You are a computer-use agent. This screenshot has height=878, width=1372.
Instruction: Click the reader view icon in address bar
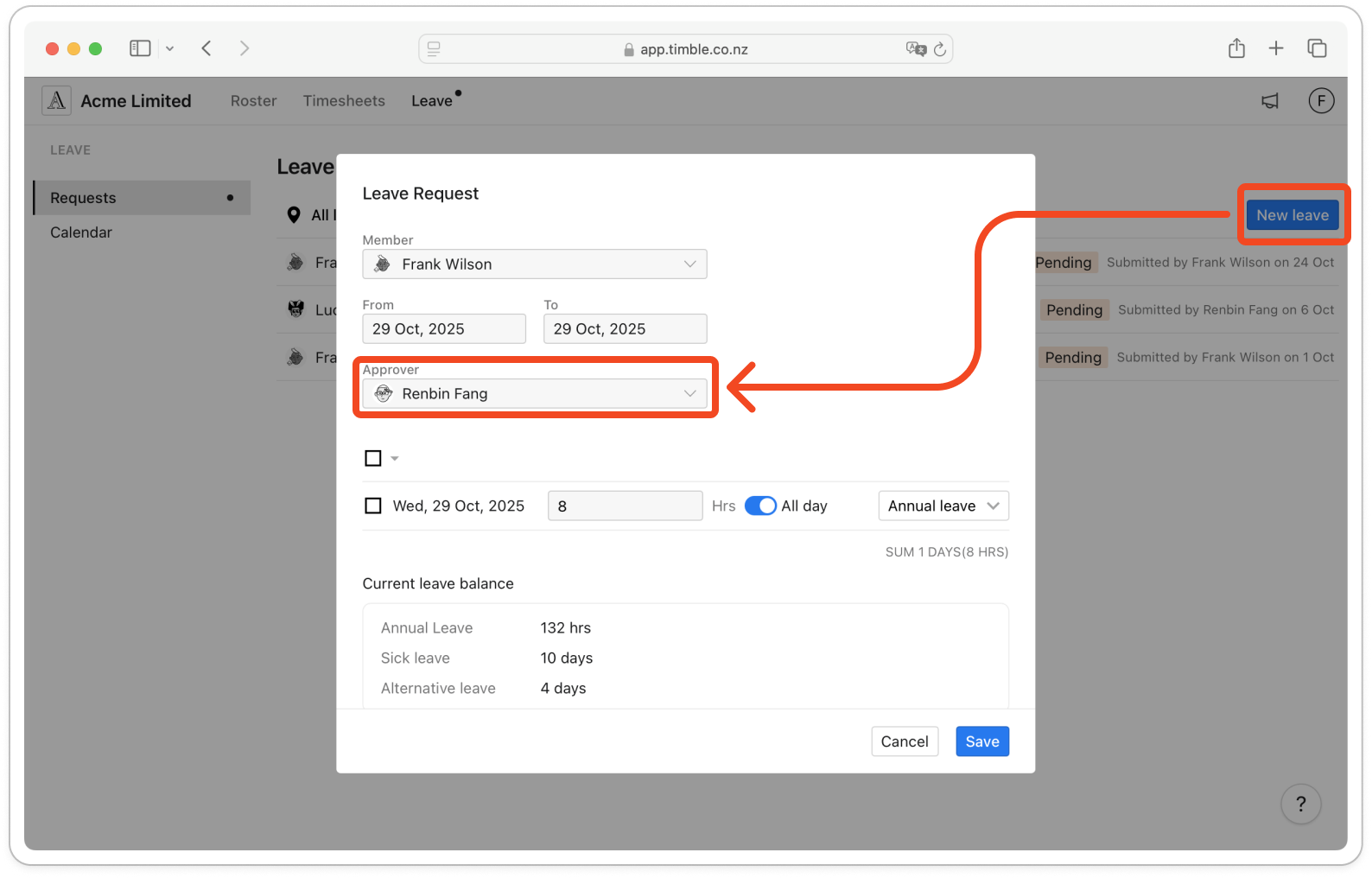(434, 49)
